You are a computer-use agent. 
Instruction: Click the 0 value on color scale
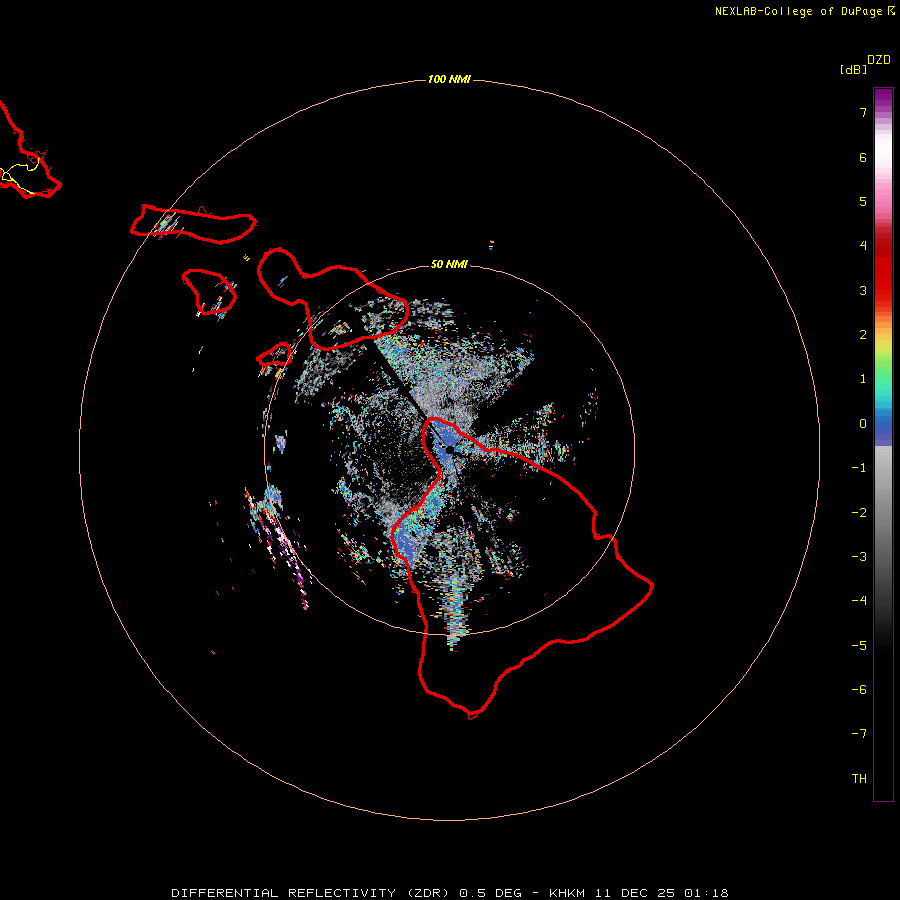[x=863, y=424]
